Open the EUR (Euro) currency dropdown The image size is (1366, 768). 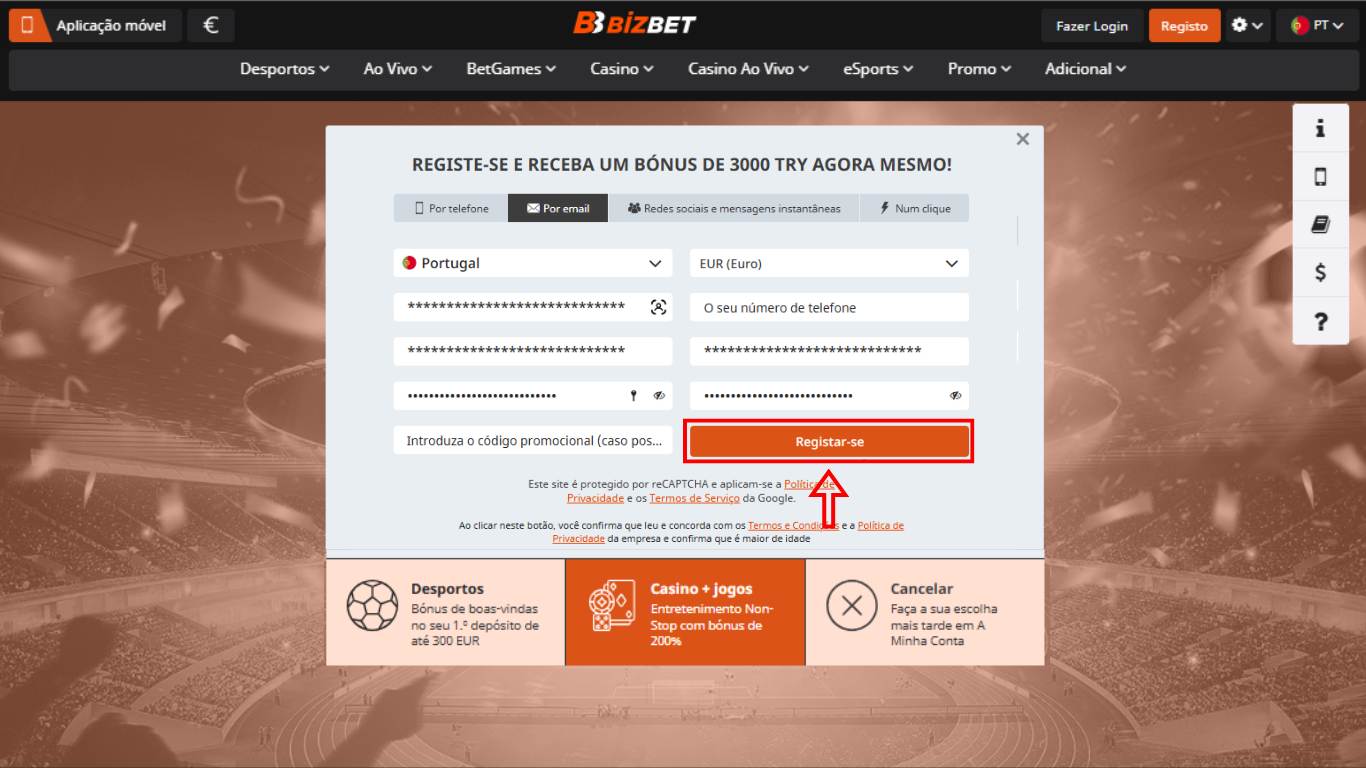pos(829,263)
